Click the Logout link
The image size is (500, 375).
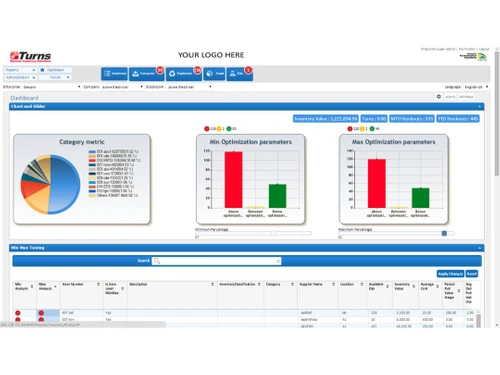pyautogui.click(x=484, y=49)
